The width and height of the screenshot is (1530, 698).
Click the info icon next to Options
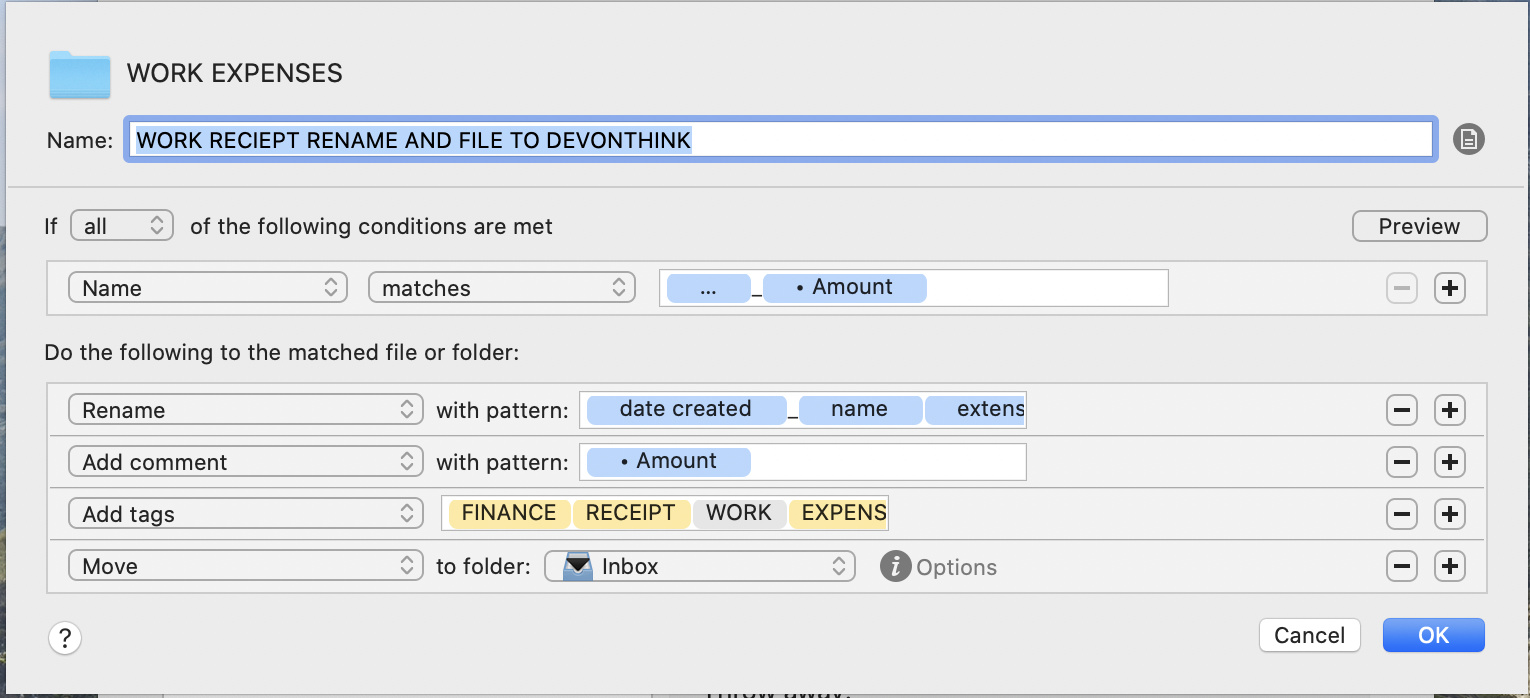[x=895, y=566]
